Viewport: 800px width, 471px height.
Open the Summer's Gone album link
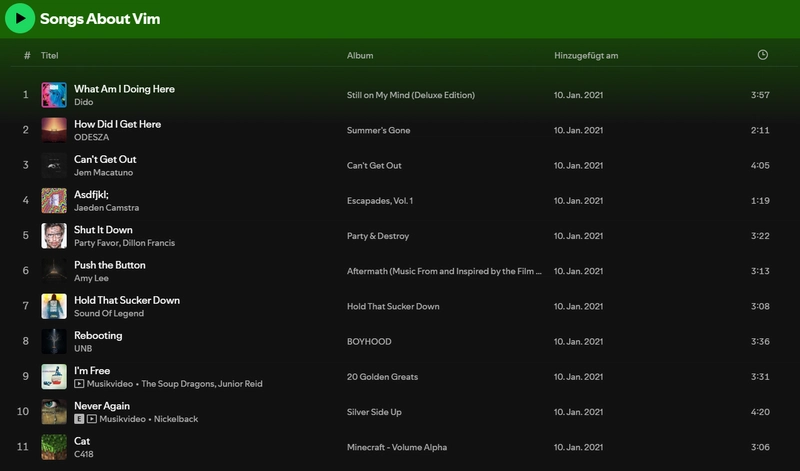tap(378, 131)
